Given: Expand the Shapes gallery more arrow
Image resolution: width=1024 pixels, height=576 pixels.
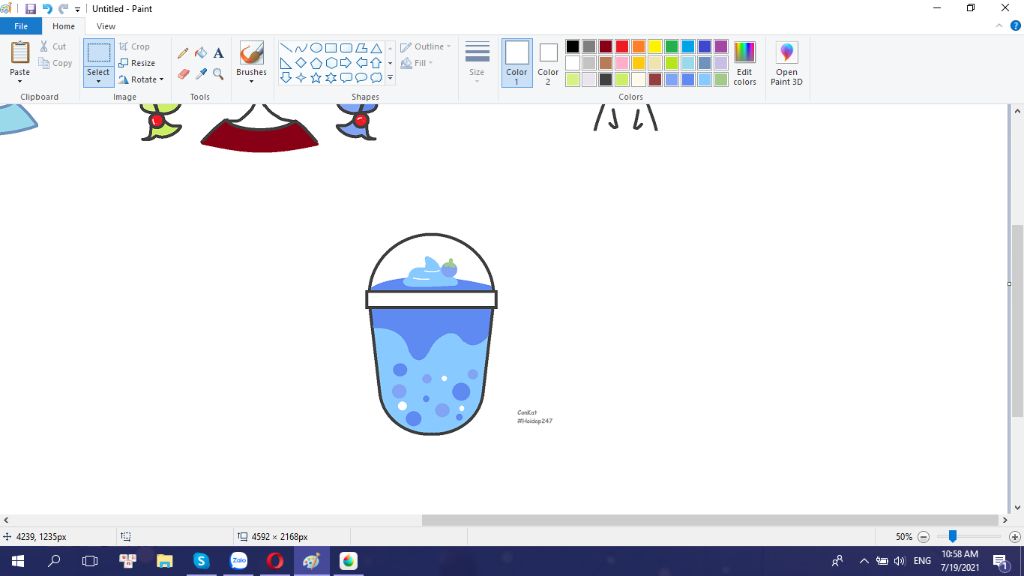Looking at the screenshot, I should tap(390, 78).
